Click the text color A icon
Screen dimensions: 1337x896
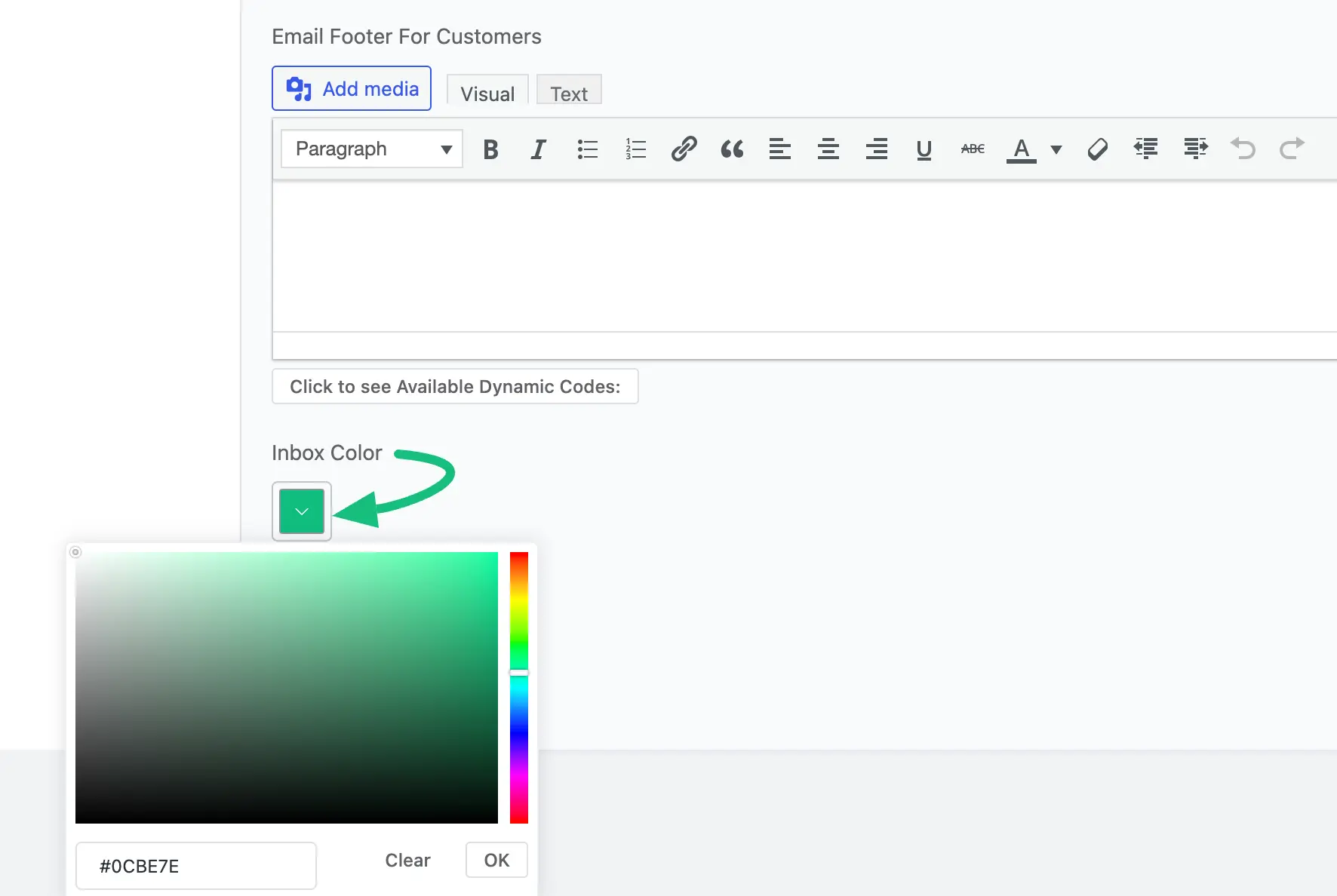(x=1022, y=149)
